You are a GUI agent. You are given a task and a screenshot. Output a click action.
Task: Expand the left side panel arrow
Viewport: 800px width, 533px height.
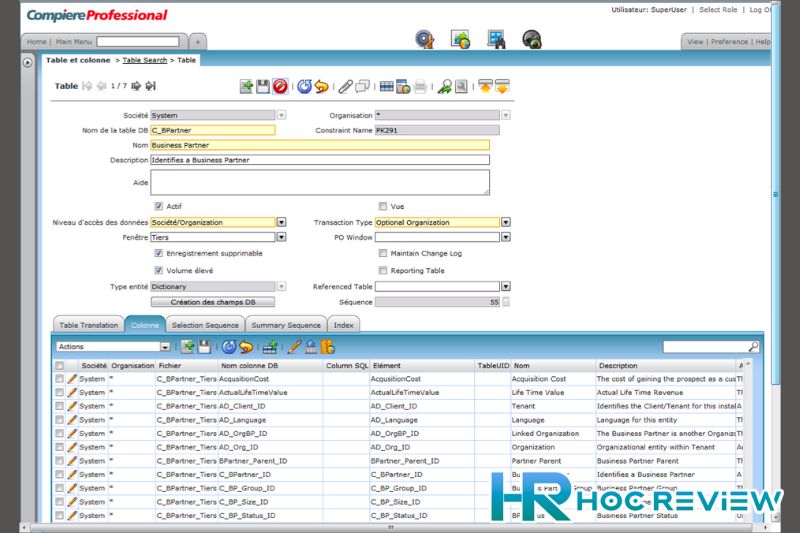[28, 62]
